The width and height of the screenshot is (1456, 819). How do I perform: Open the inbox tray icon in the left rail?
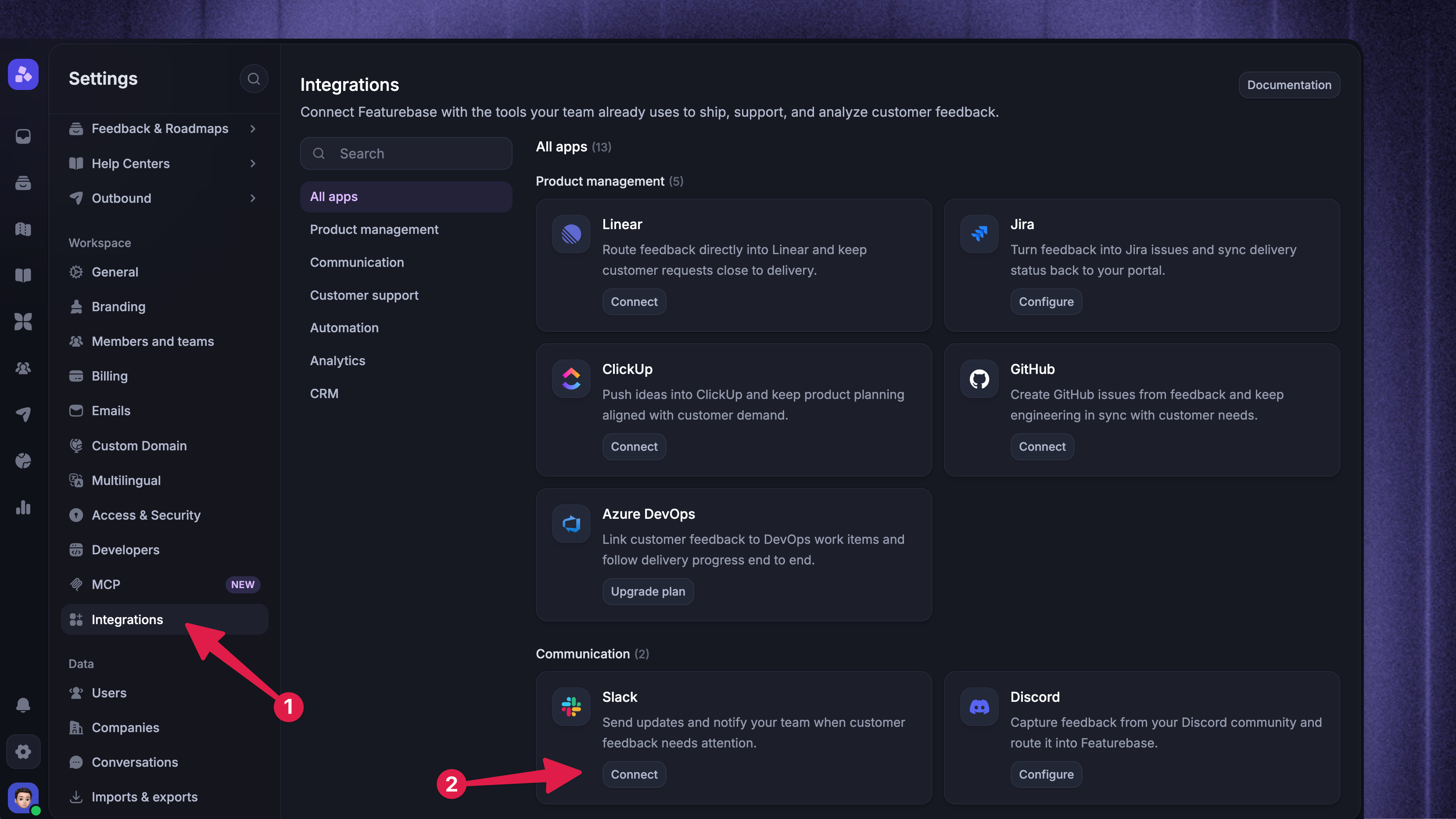click(23, 136)
